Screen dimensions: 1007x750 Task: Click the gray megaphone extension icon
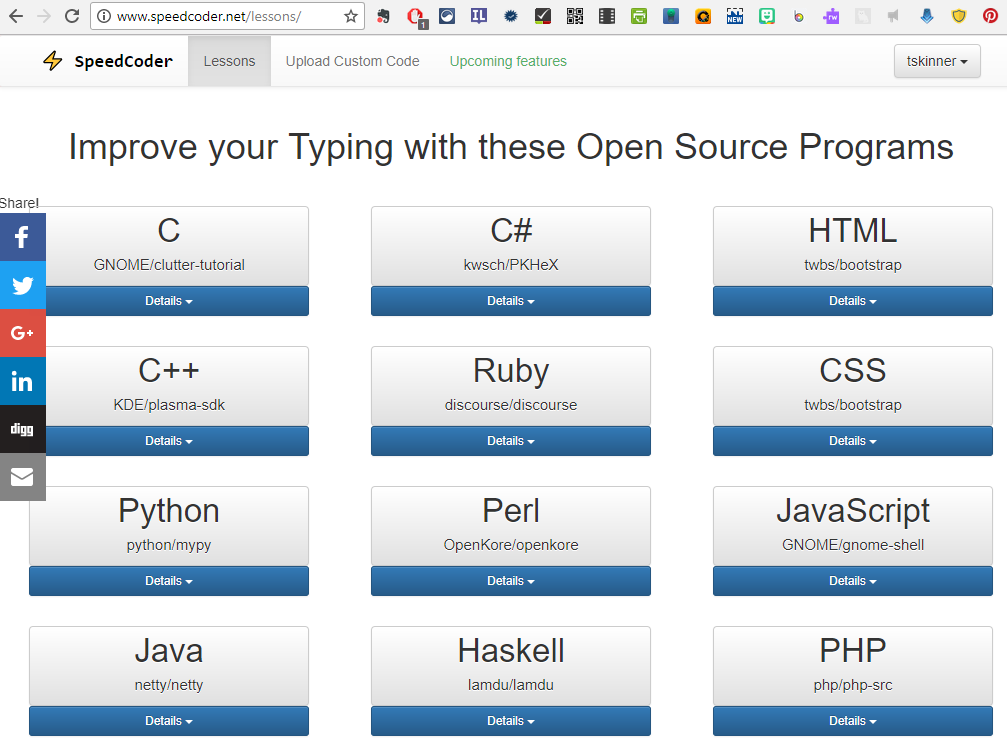(x=893, y=16)
